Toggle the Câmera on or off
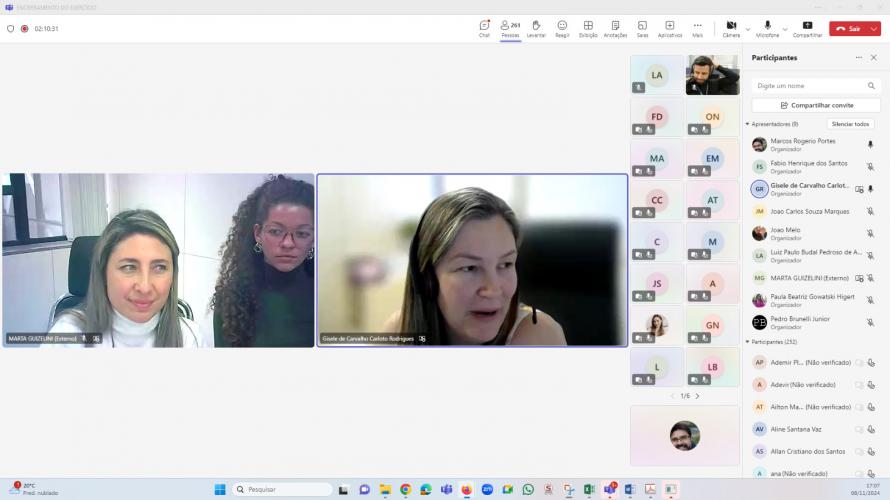This screenshot has height=500, width=890. click(731, 28)
